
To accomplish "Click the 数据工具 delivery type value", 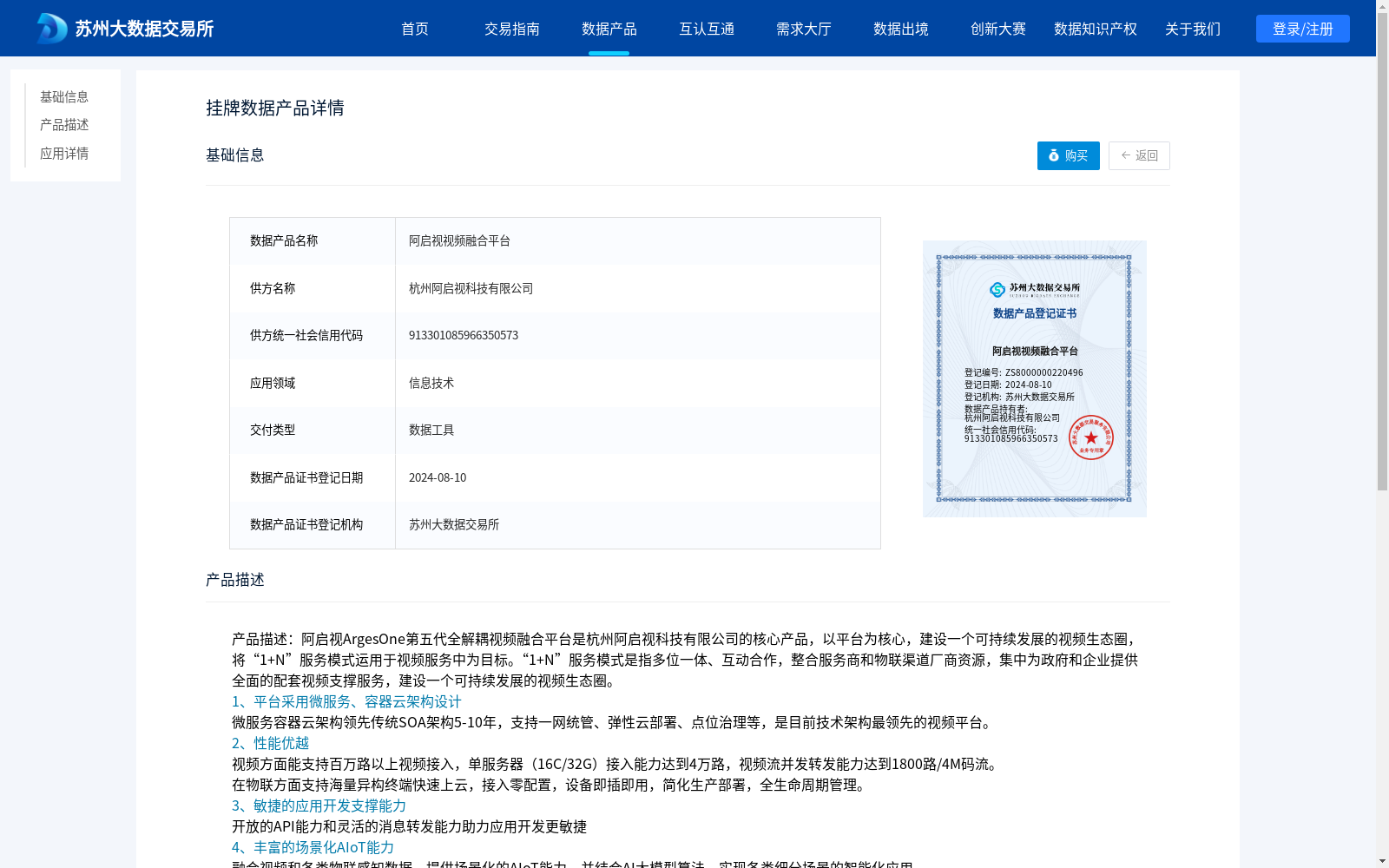I will click(x=431, y=430).
